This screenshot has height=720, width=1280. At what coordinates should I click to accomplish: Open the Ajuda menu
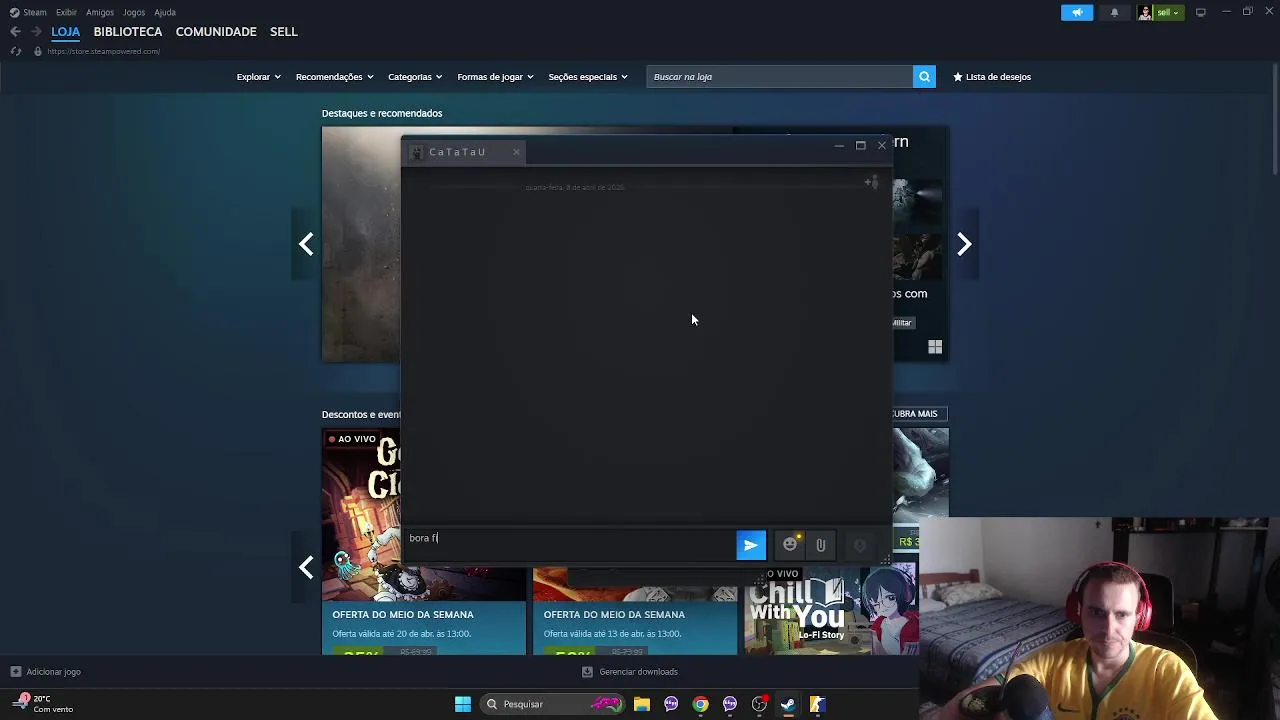click(165, 12)
